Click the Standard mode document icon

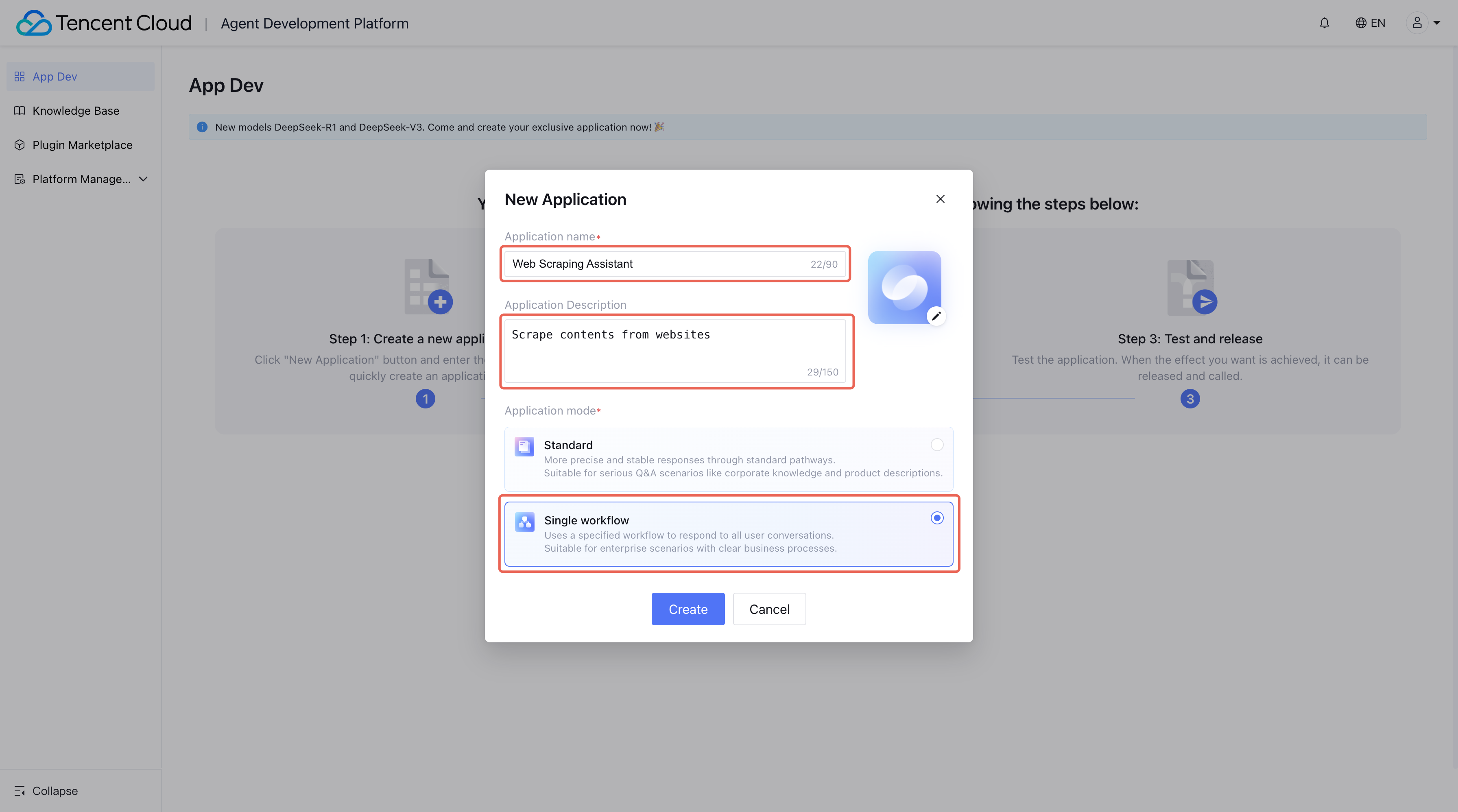pos(524,446)
